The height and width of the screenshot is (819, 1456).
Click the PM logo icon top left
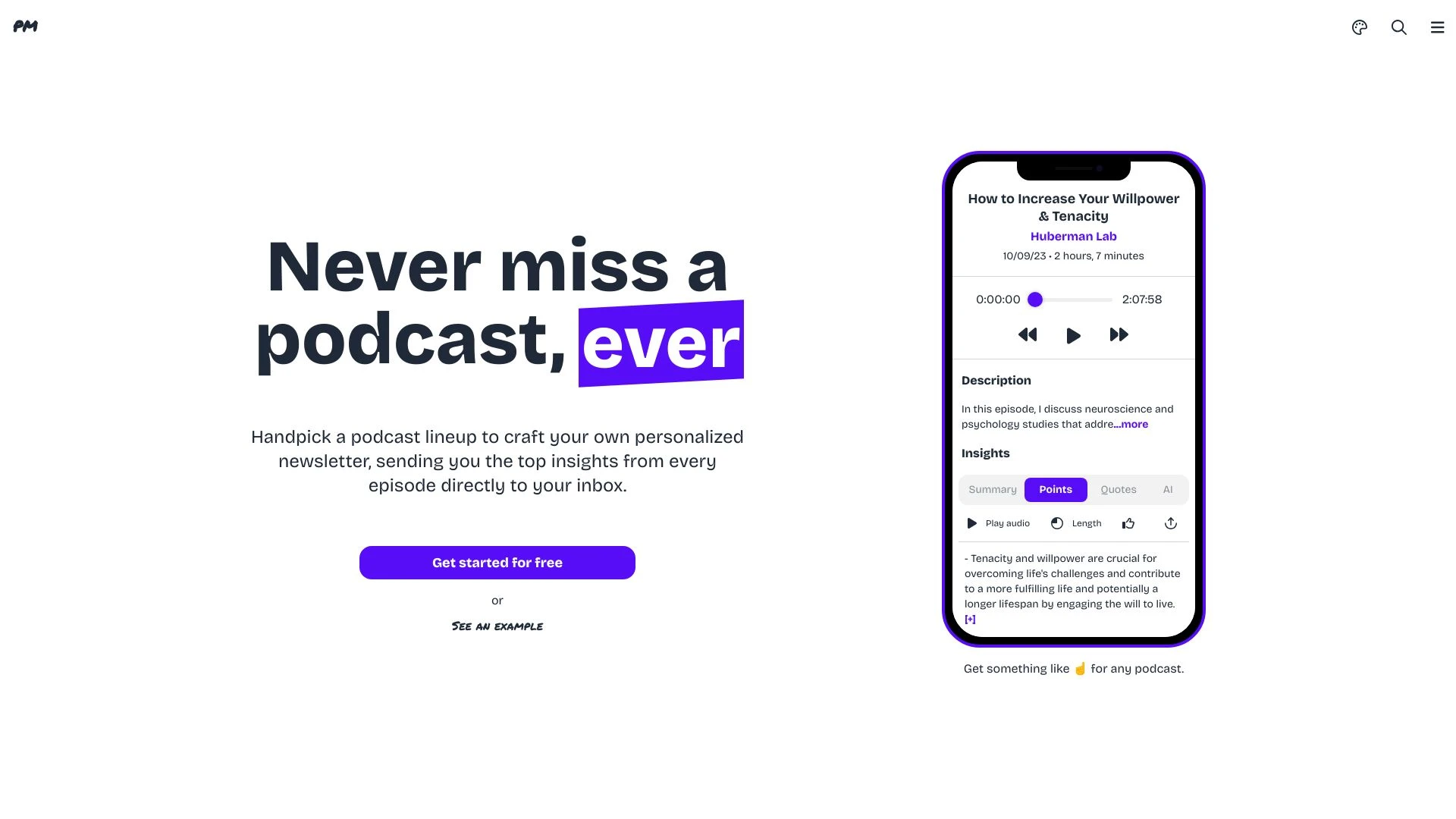[25, 26]
